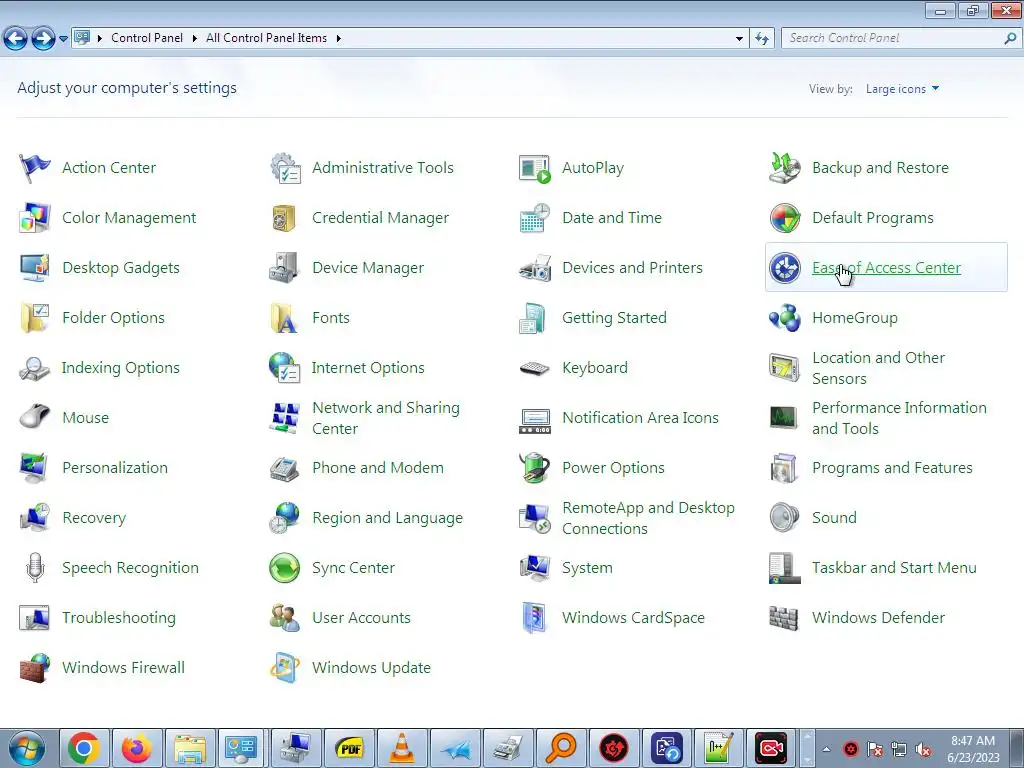Open the Sync Center link
The image size is (1024, 768).
(353, 568)
